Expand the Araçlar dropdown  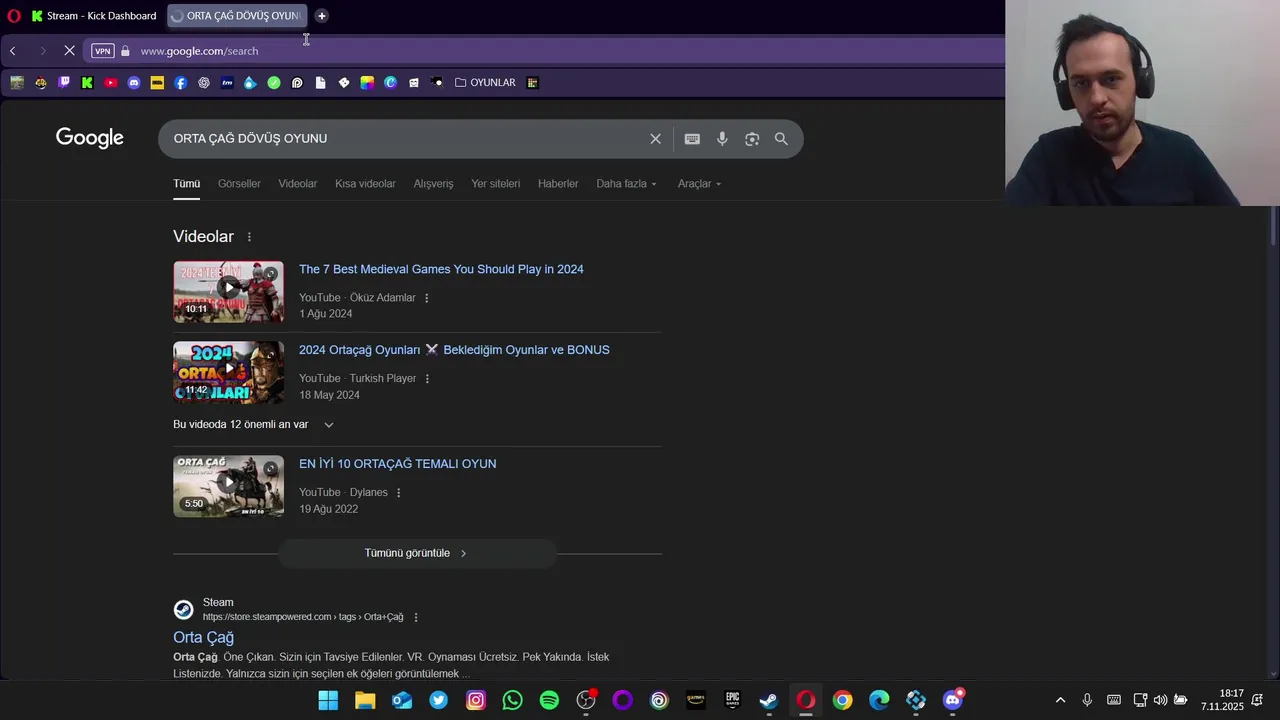[699, 184]
